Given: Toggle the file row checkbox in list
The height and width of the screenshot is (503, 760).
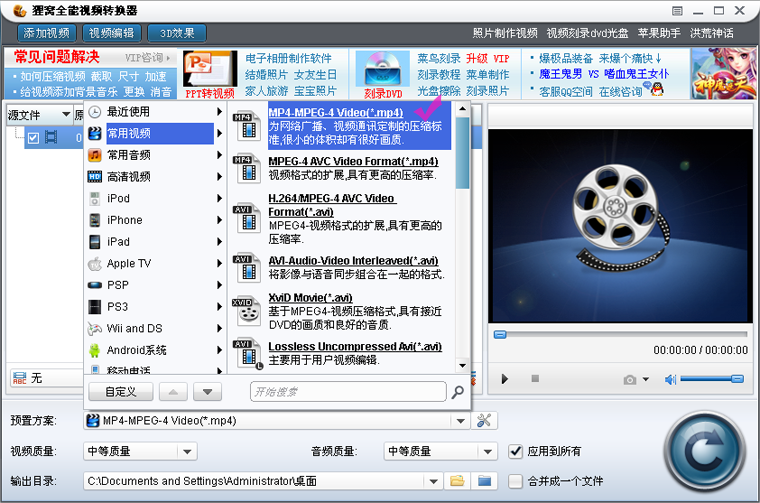Looking at the screenshot, I should pos(33,138).
